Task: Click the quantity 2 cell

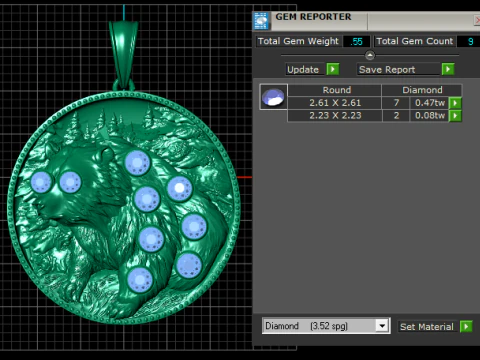Action: pos(396,116)
